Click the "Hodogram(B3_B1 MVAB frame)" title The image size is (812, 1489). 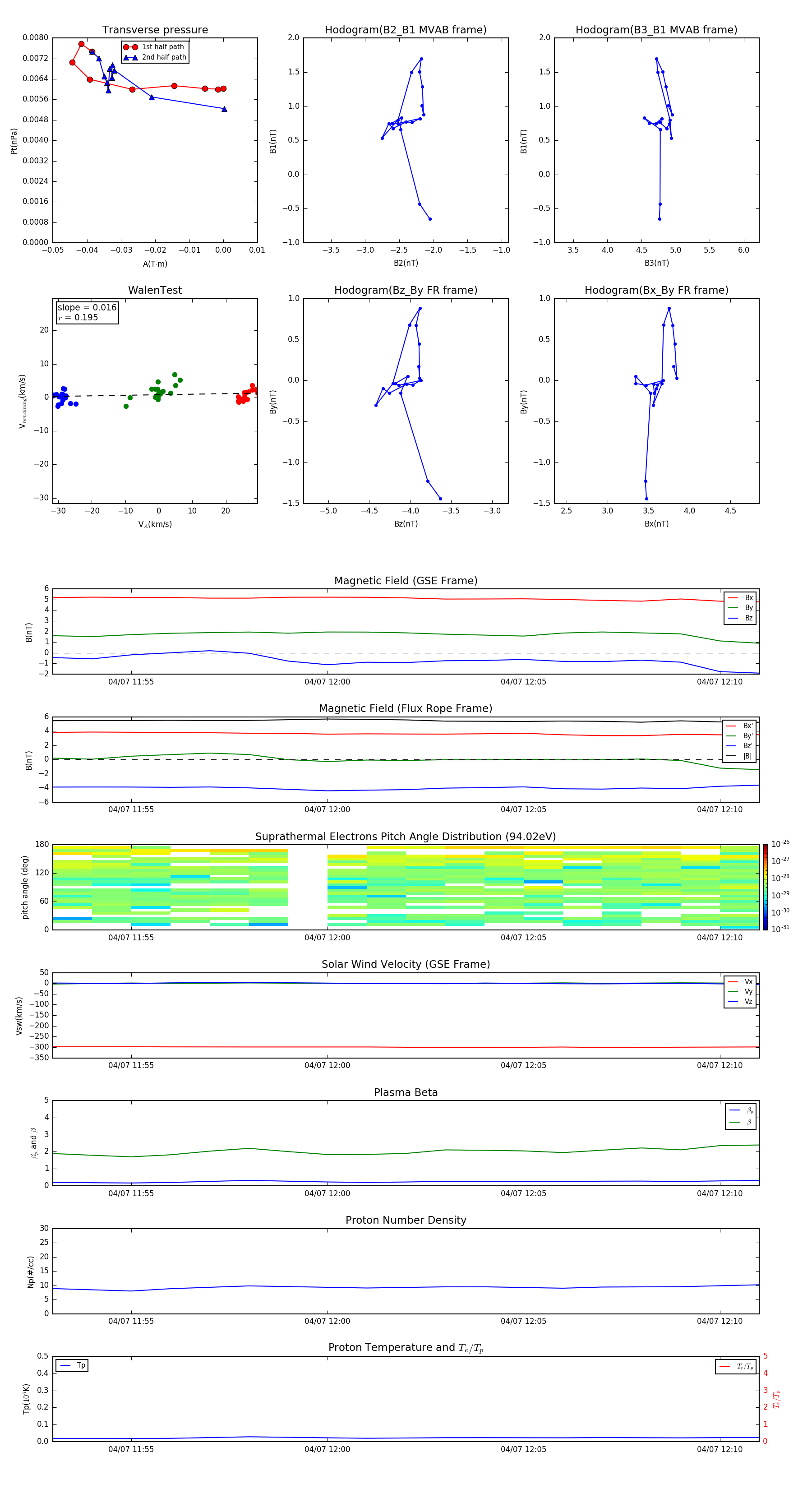click(x=656, y=29)
